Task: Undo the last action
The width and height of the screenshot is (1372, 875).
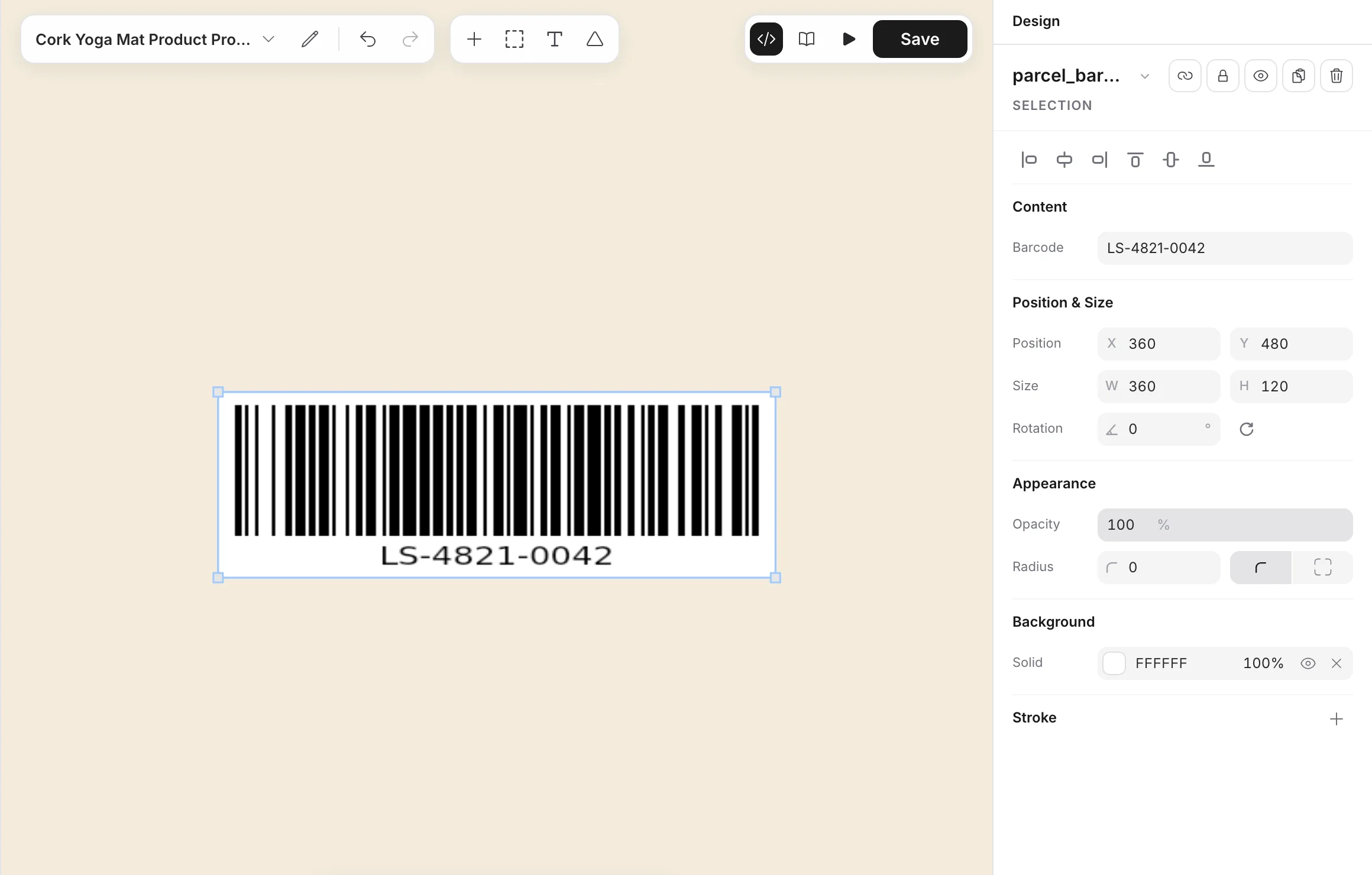Action: [368, 39]
